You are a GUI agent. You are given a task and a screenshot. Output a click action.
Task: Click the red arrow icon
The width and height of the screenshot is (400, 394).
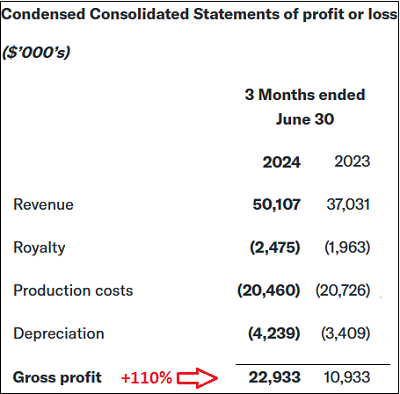[x=197, y=378]
